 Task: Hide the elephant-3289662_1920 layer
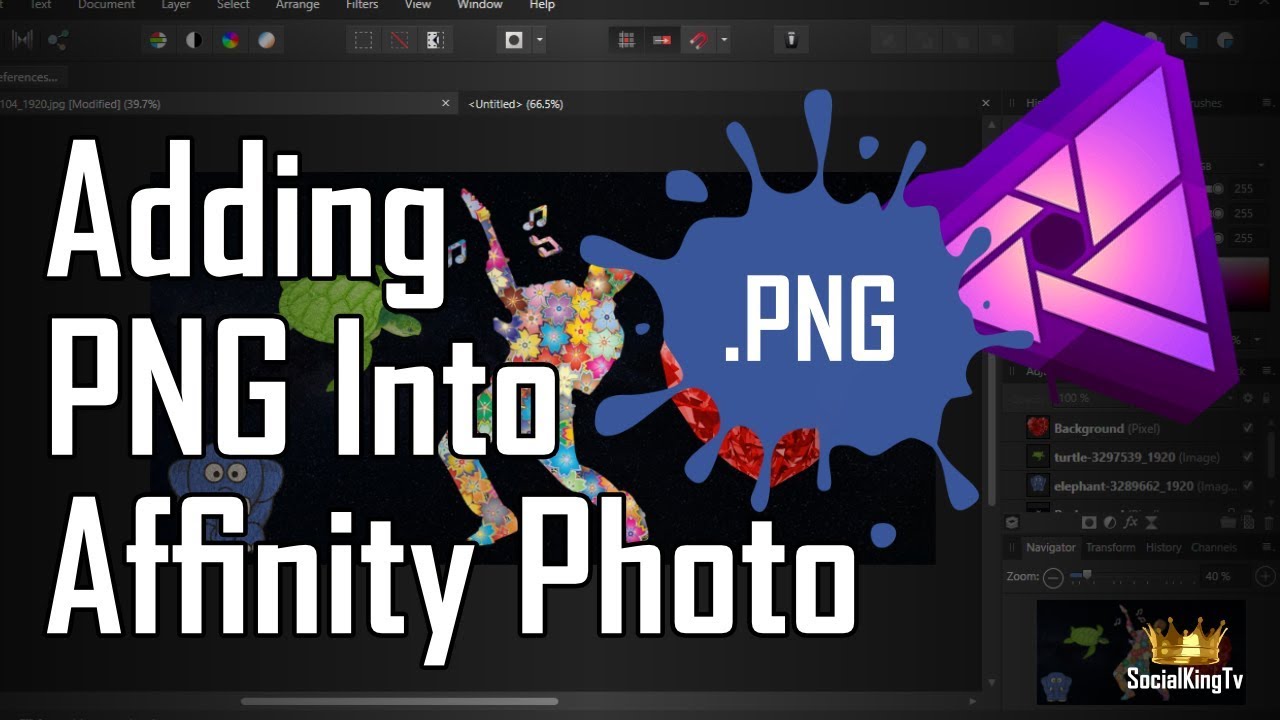tap(1247, 486)
